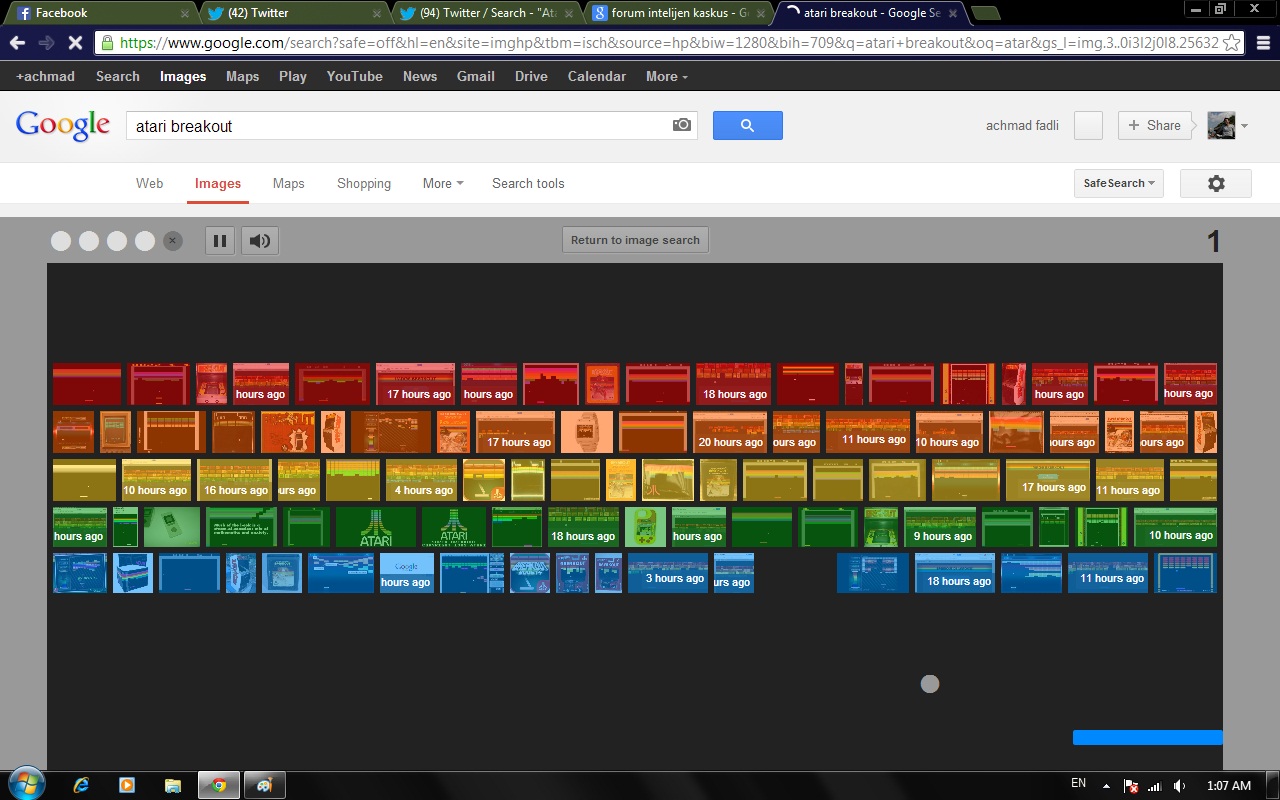Screen dimensions: 1280x800
Task: Open the settings gear button
Action: pyautogui.click(x=1216, y=183)
